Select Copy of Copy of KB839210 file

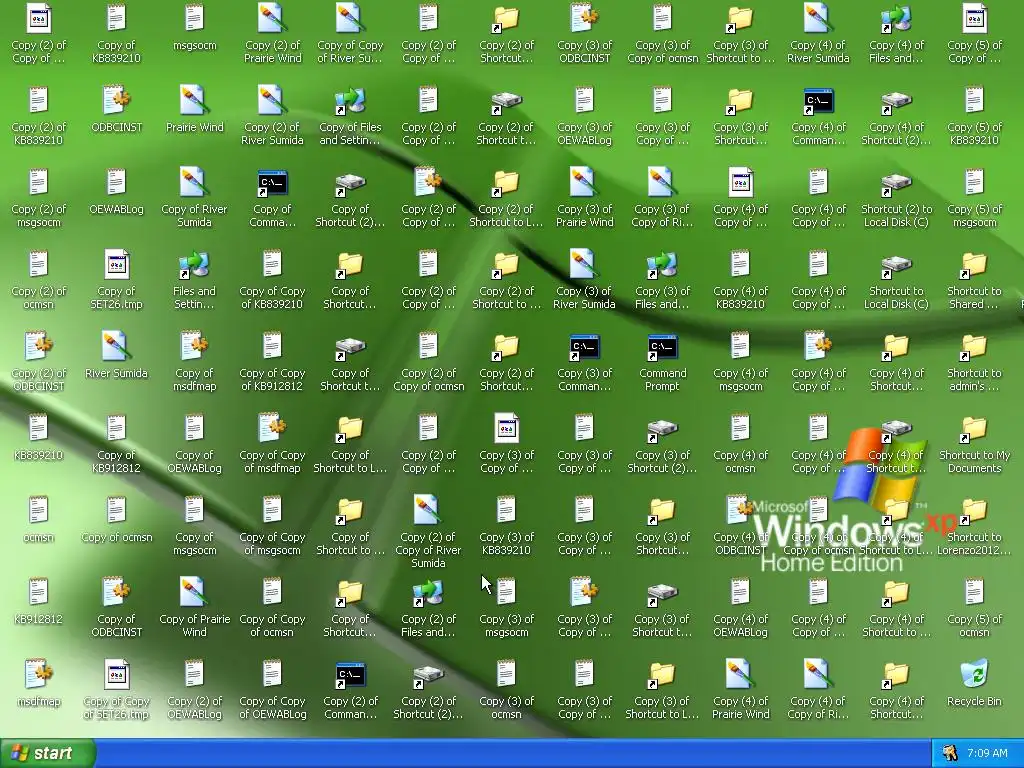pyautogui.click(x=272, y=264)
